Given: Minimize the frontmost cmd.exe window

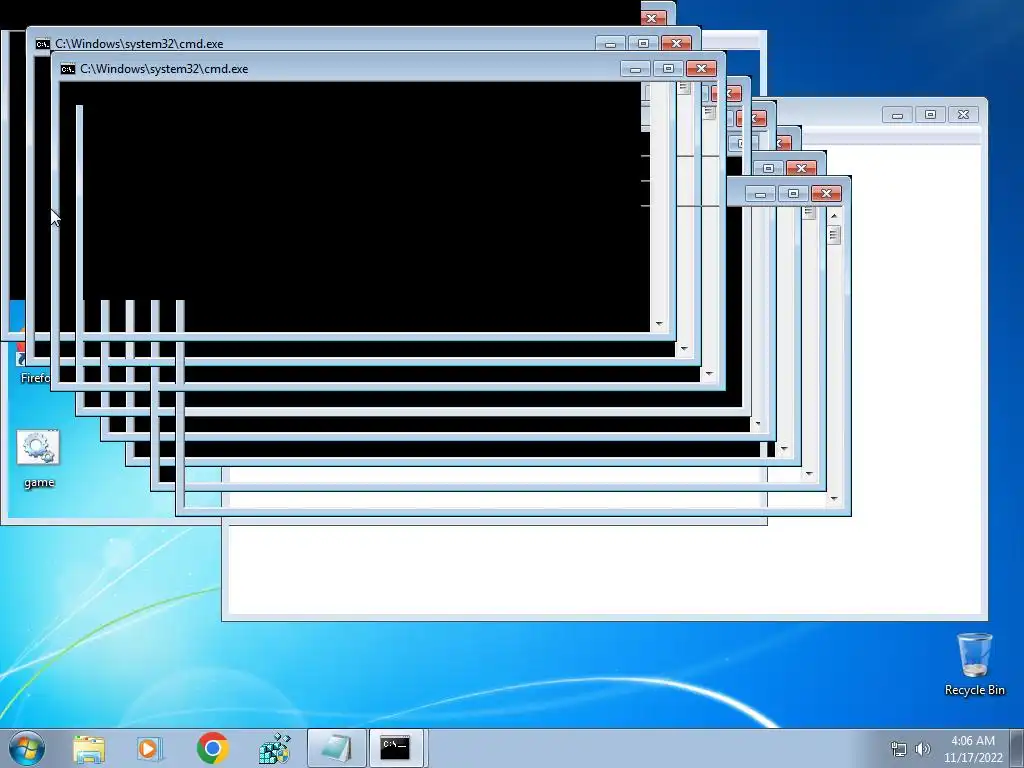Looking at the screenshot, I should click(x=635, y=69).
